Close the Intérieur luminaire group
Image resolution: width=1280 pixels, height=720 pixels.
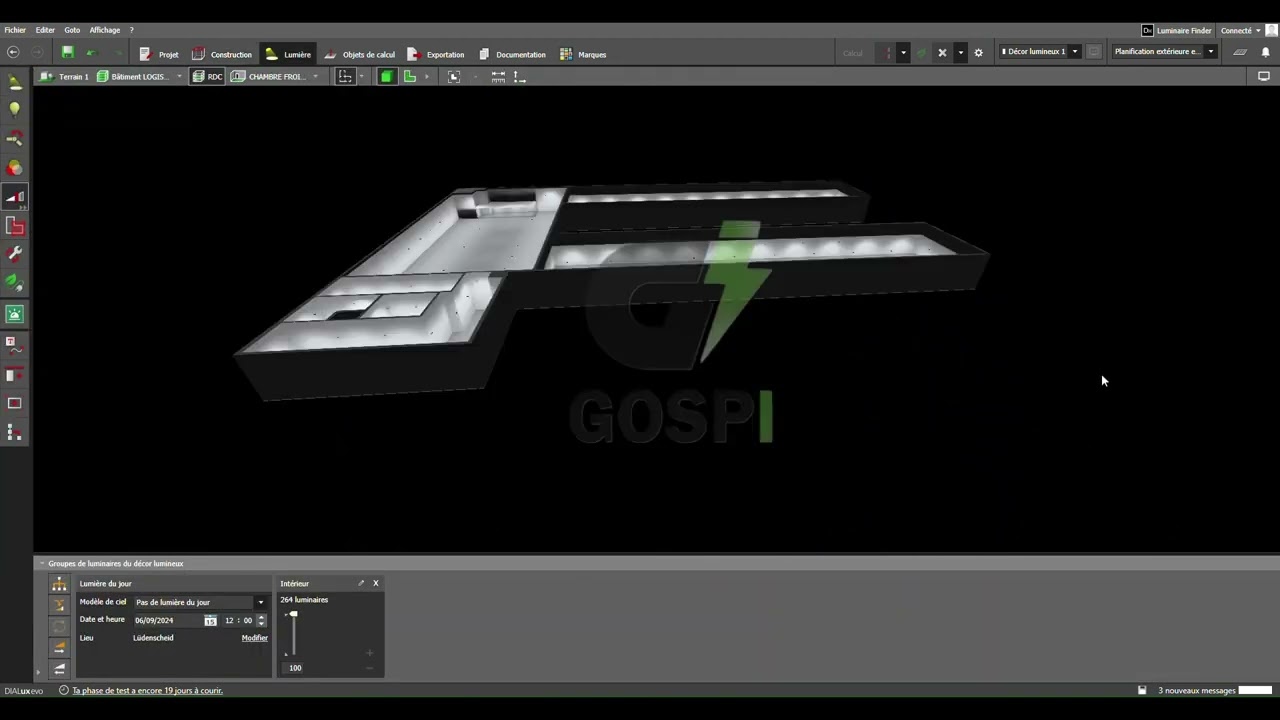[376, 583]
